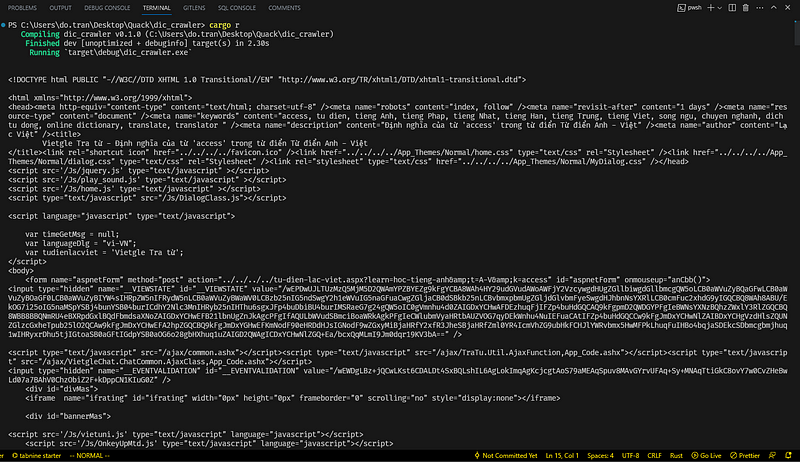The width and height of the screenshot is (800, 462).
Task: Change indentation via Spaces: 4
Action: [600, 455]
